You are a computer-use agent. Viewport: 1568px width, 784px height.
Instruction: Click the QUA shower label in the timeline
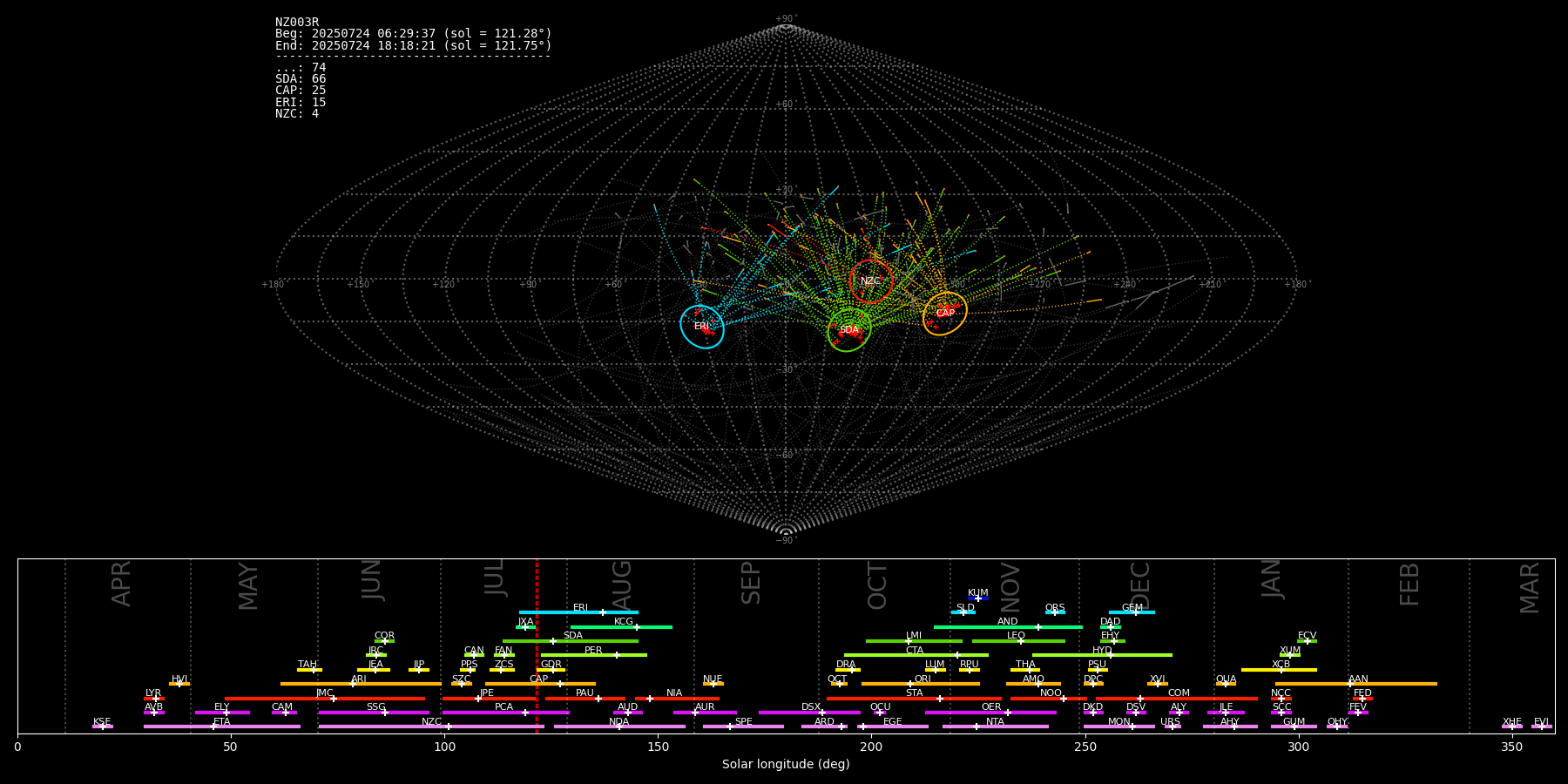tap(1227, 679)
